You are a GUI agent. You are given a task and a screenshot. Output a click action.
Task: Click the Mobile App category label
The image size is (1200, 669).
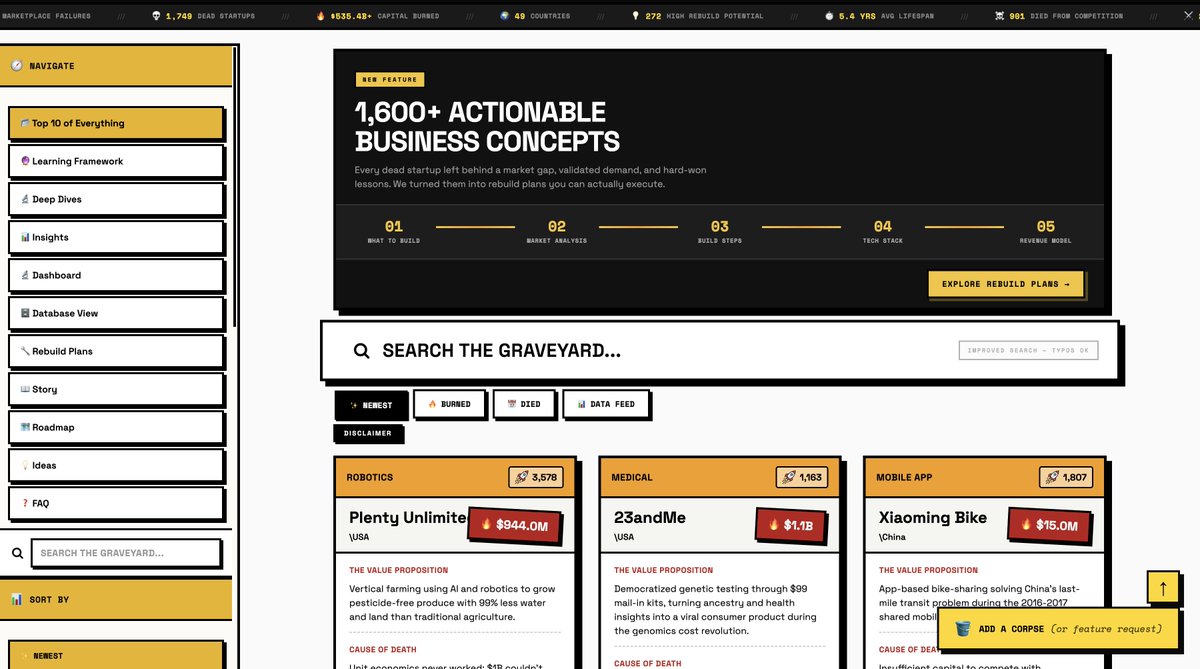[904, 478]
